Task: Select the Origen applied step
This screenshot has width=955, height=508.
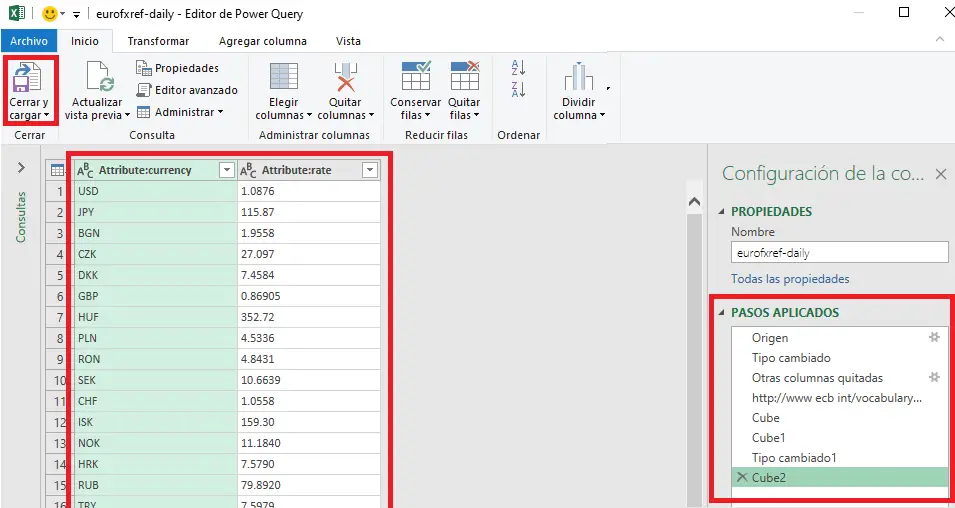Action: pyautogui.click(x=840, y=337)
